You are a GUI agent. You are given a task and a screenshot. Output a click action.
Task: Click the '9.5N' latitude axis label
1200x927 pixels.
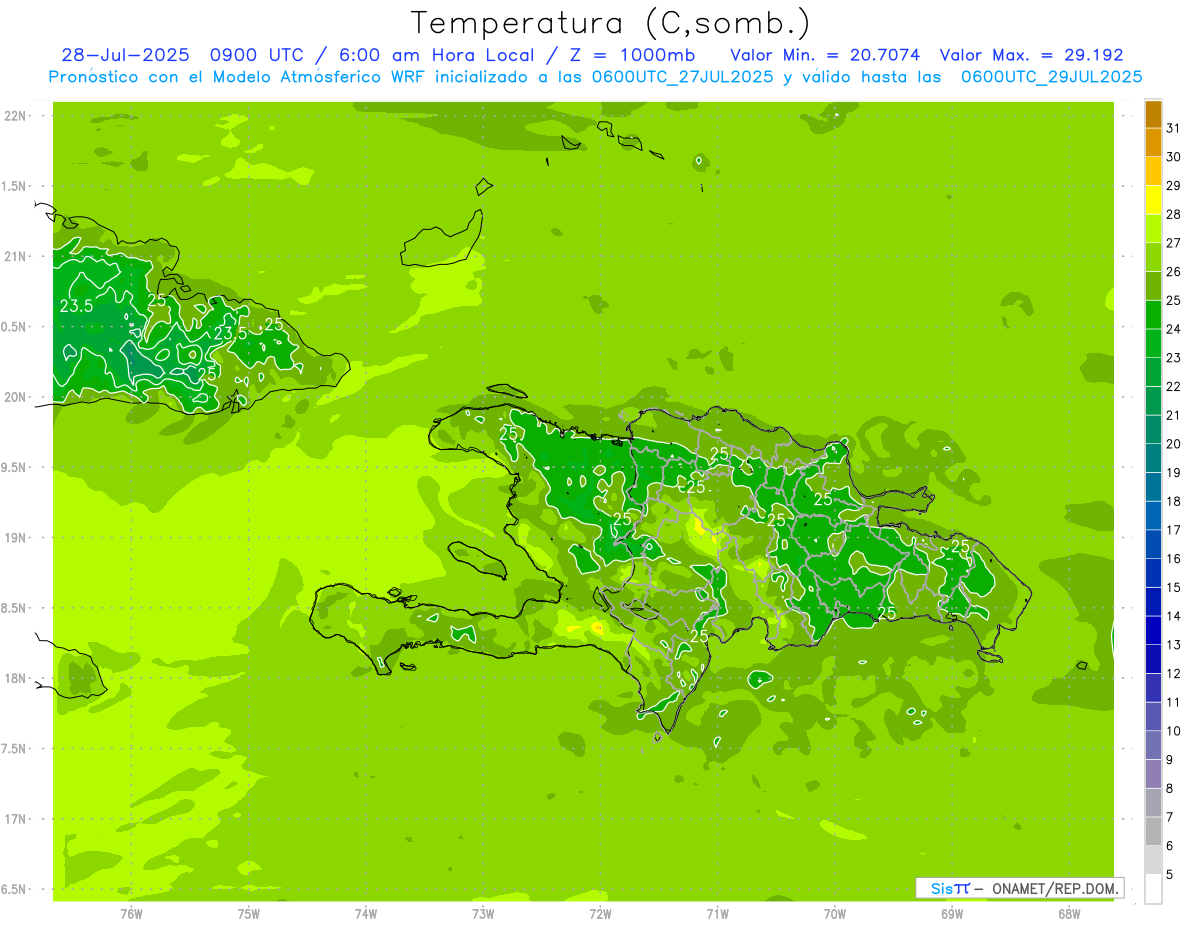15,468
